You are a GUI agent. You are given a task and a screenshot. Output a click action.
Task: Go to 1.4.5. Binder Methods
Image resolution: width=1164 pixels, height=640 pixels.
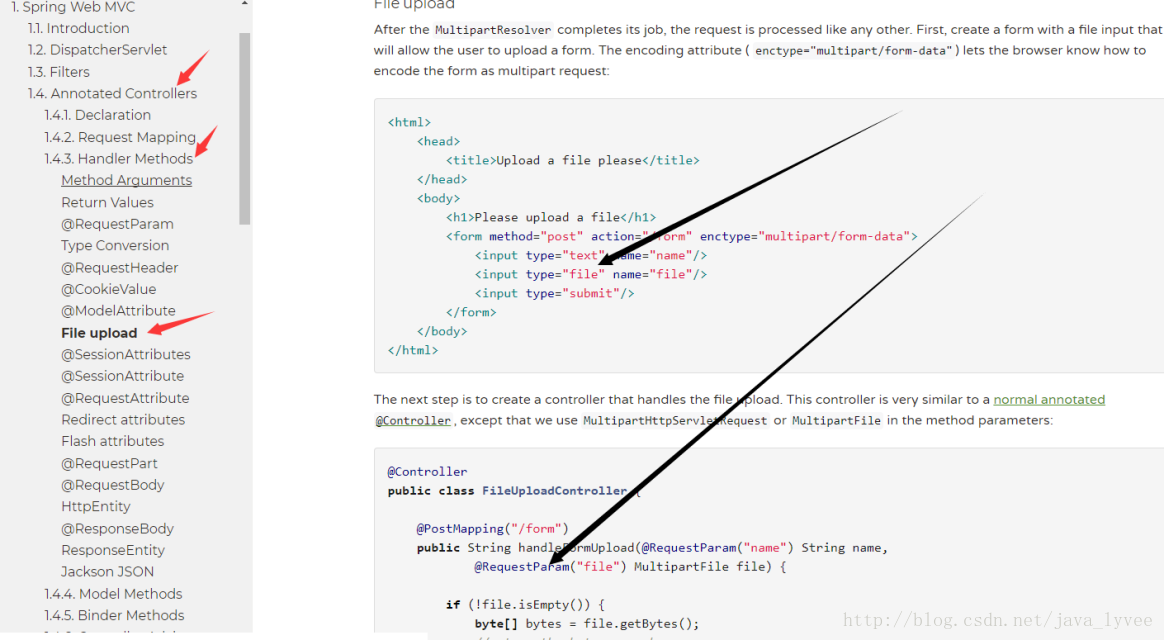tap(114, 616)
